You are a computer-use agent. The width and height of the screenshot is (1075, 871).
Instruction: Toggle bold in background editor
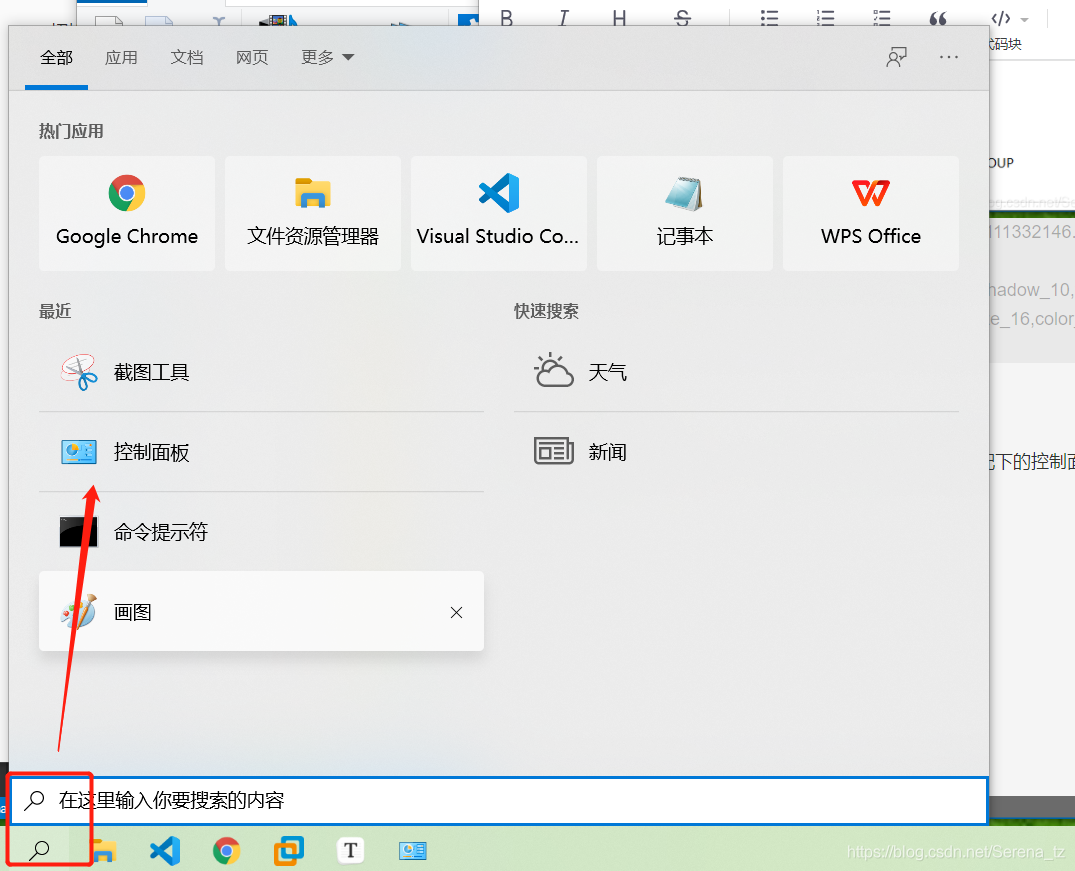coord(507,17)
